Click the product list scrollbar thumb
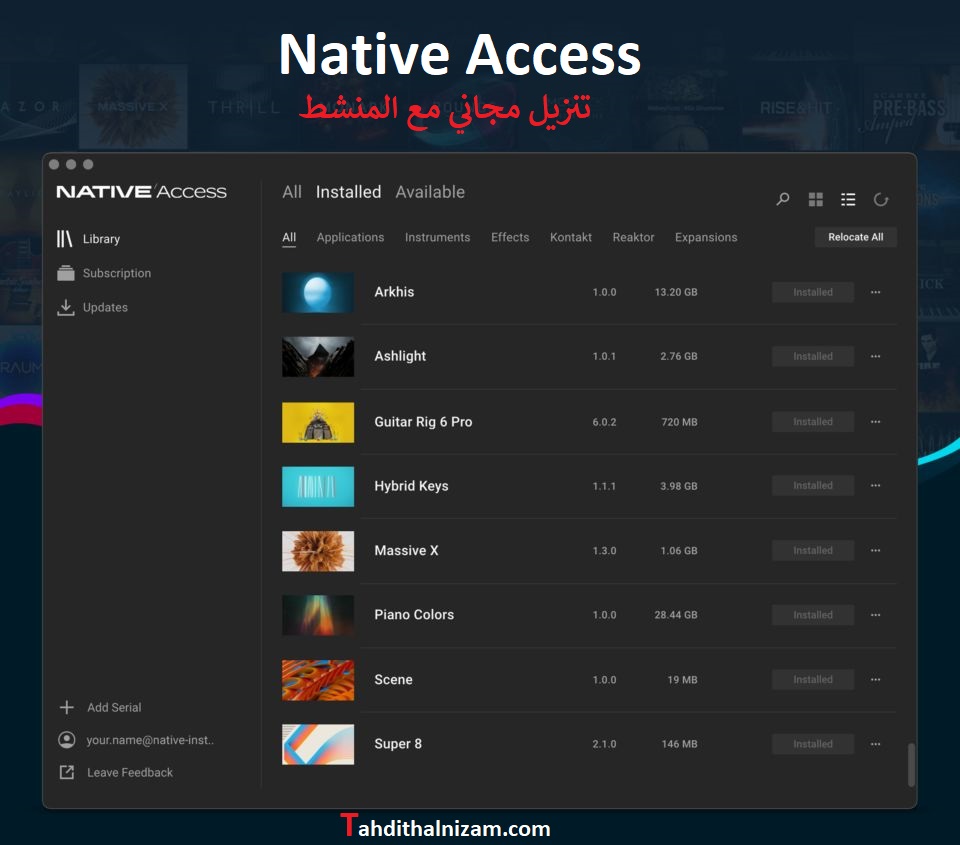Screen dimensions: 960x845 click(911, 764)
